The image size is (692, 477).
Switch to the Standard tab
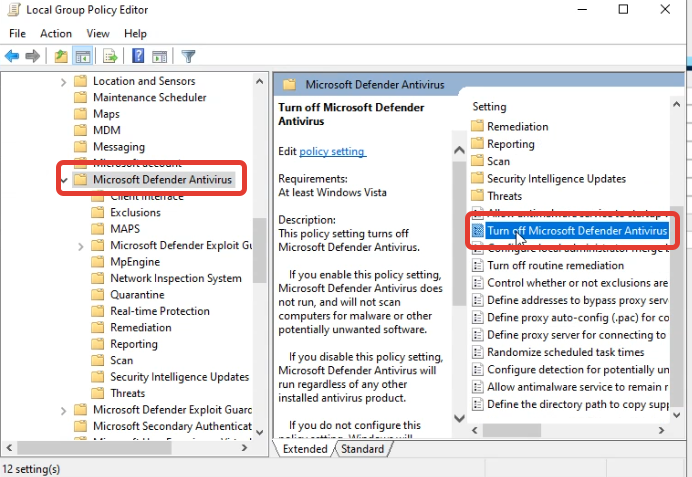tap(362, 449)
